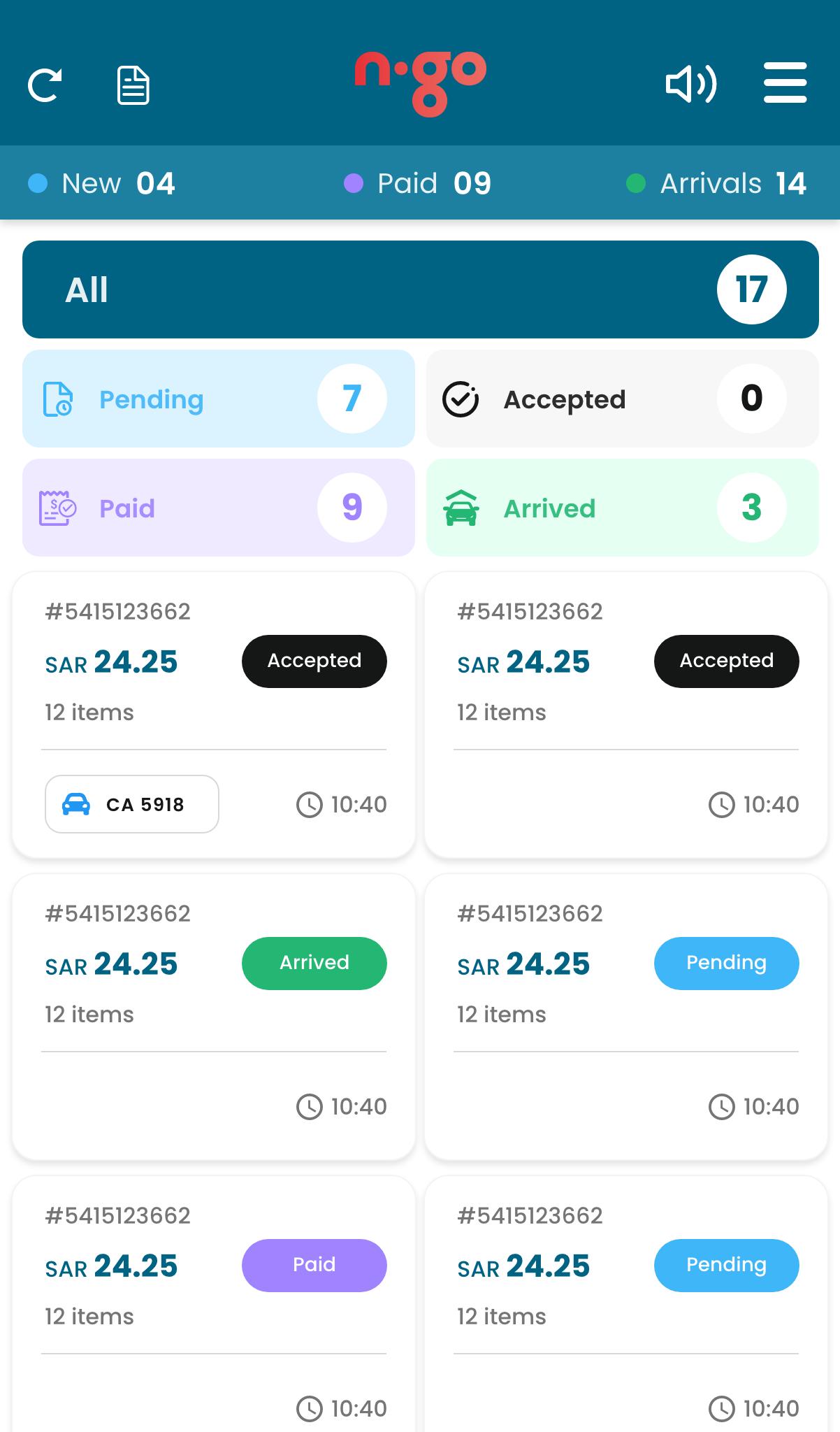
Task: Select the Arrived orders filter
Action: 622,508
